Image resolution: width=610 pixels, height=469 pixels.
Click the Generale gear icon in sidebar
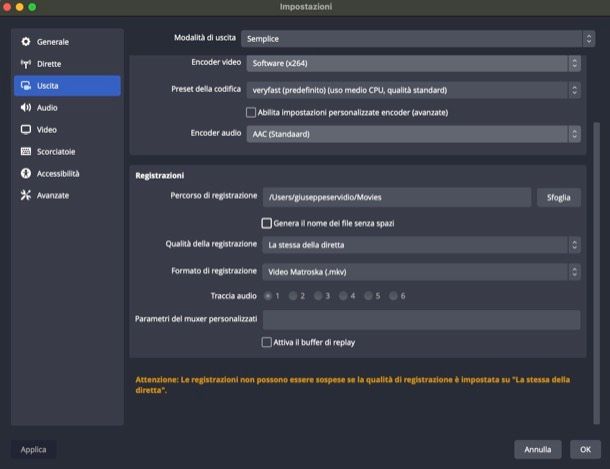coord(26,42)
